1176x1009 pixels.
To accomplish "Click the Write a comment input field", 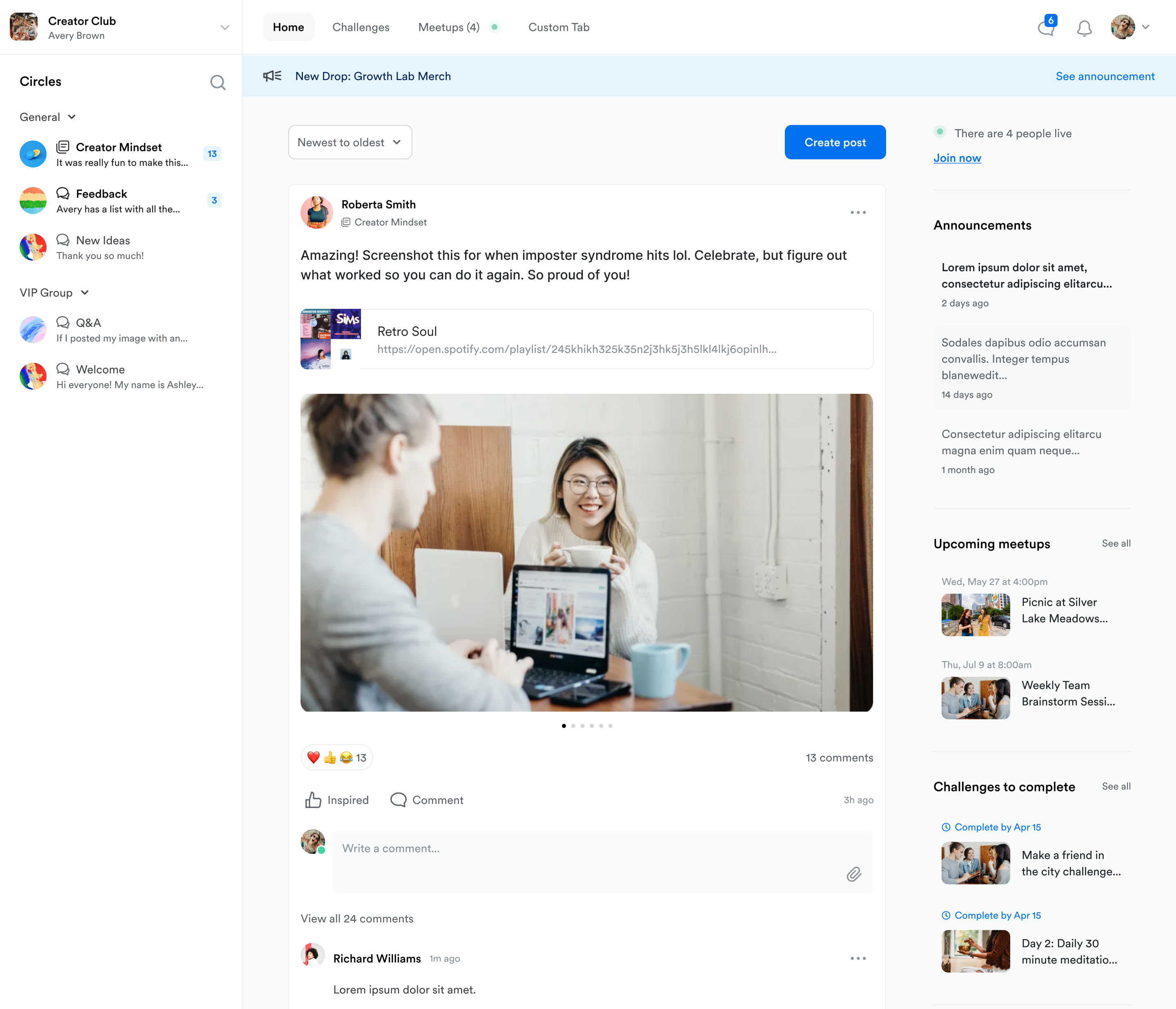I will [590, 848].
